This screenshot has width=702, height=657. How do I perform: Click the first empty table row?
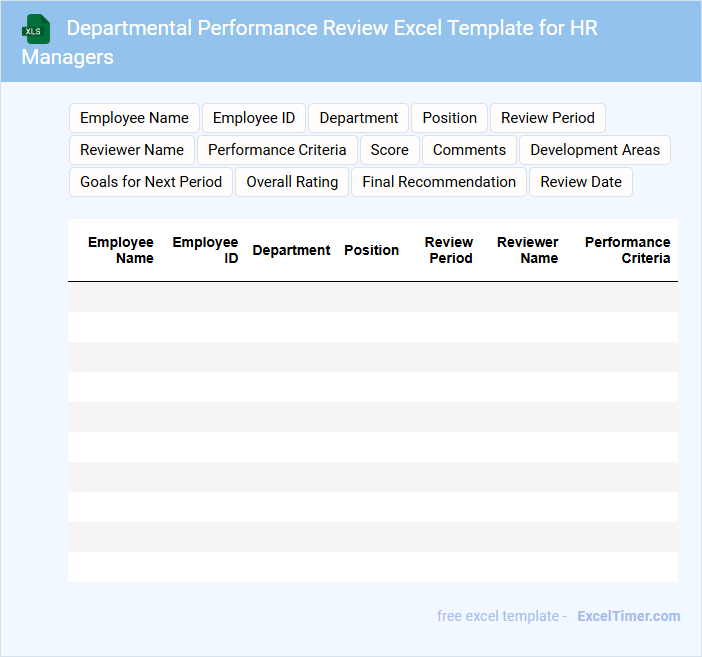pos(372,297)
